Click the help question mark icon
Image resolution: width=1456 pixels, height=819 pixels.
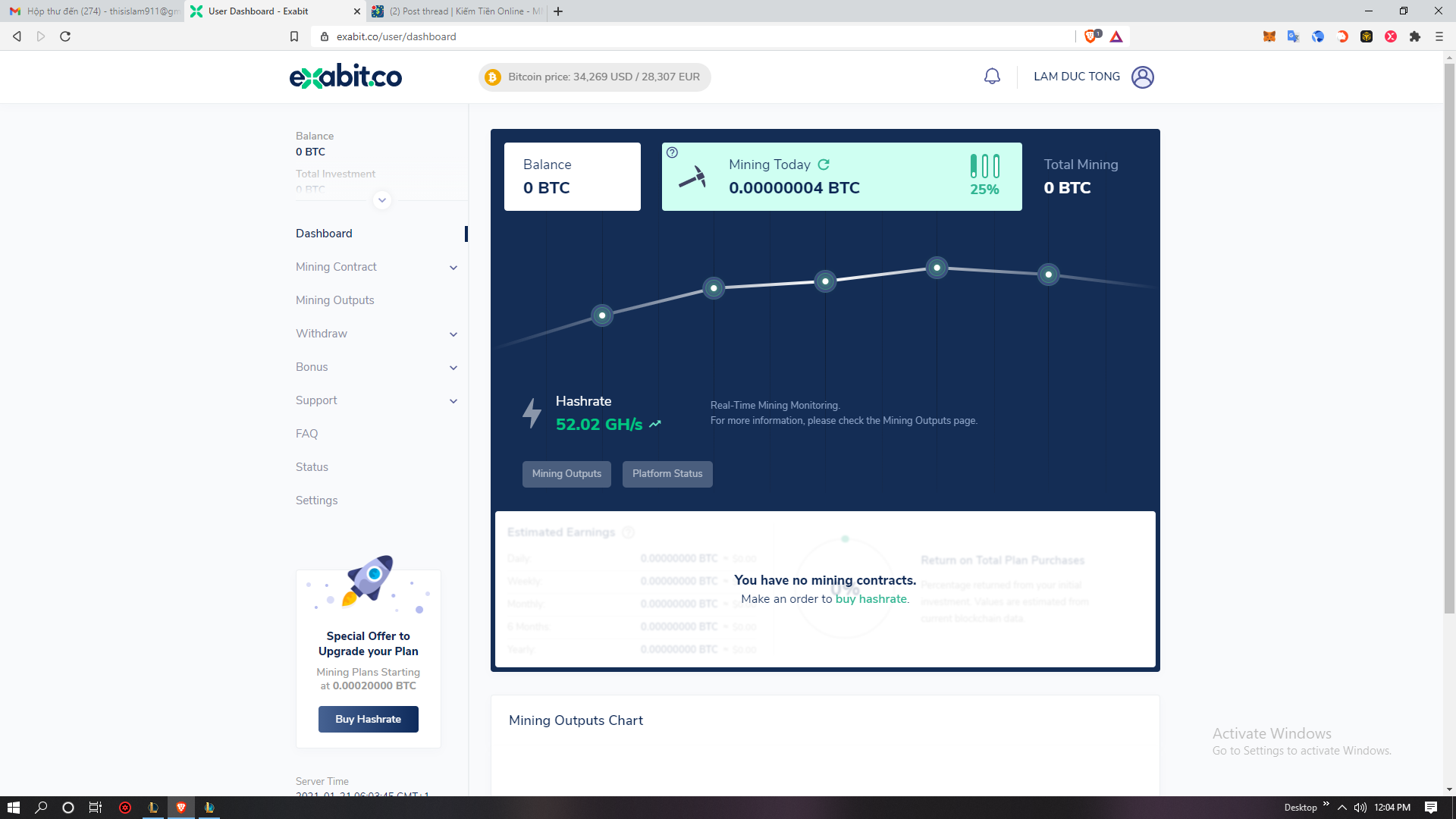672,152
